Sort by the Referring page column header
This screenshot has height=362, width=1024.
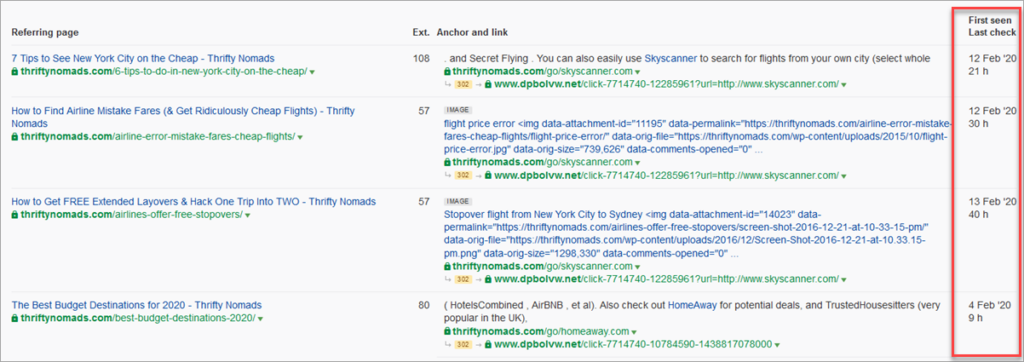45,32
